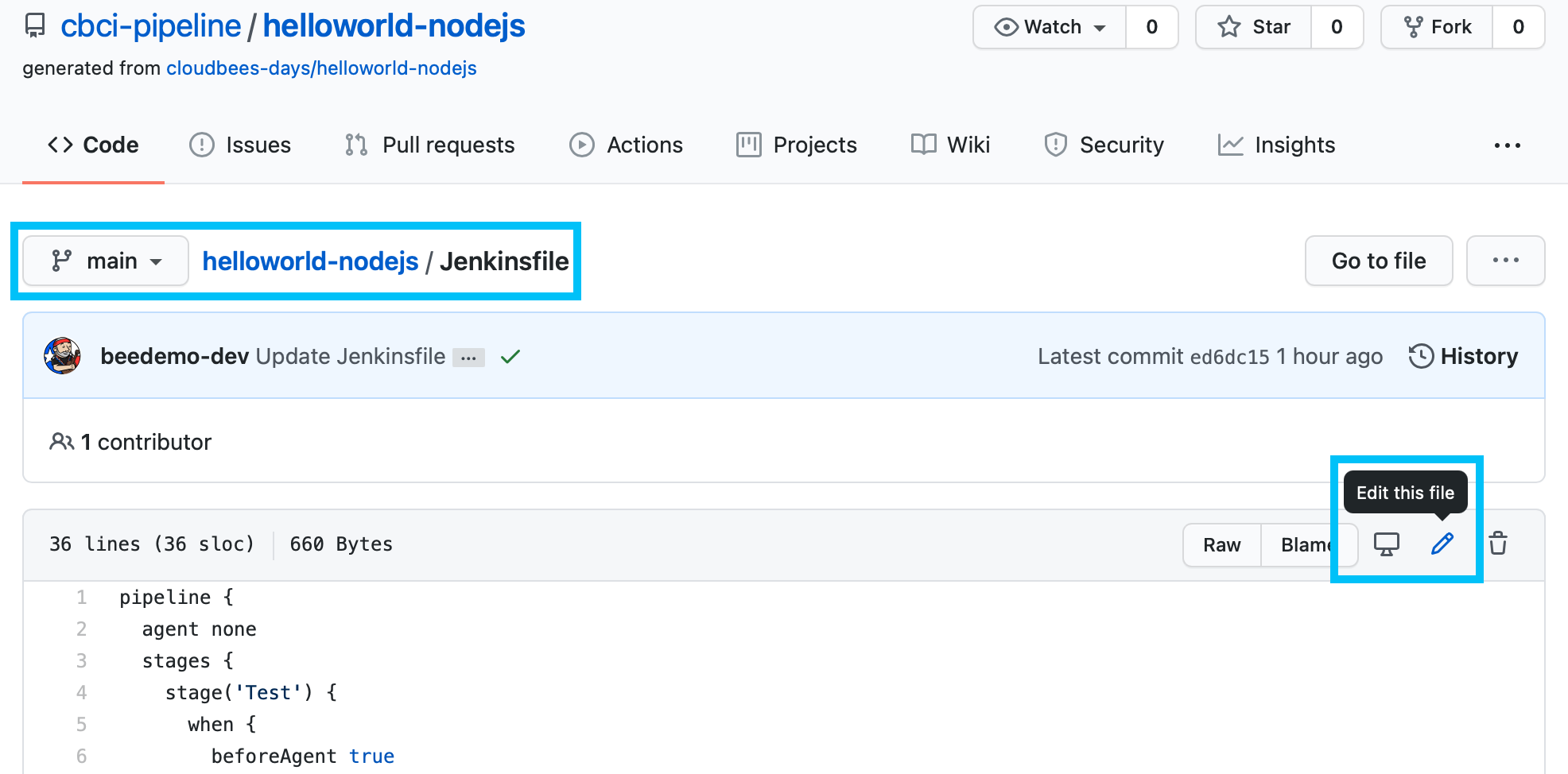Image resolution: width=1568 pixels, height=774 pixels.
Task: Open the cloudbees-days/helloworld-nodejs template link
Action: [x=321, y=68]
